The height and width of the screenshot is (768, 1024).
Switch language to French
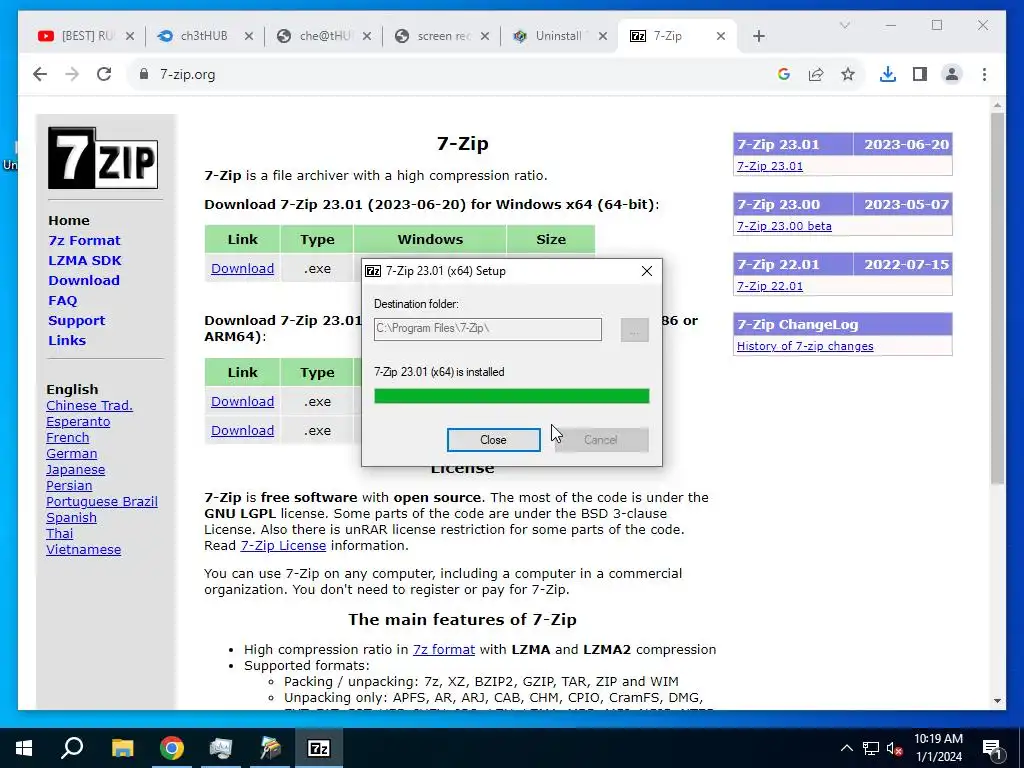click(x=67, y=438)
